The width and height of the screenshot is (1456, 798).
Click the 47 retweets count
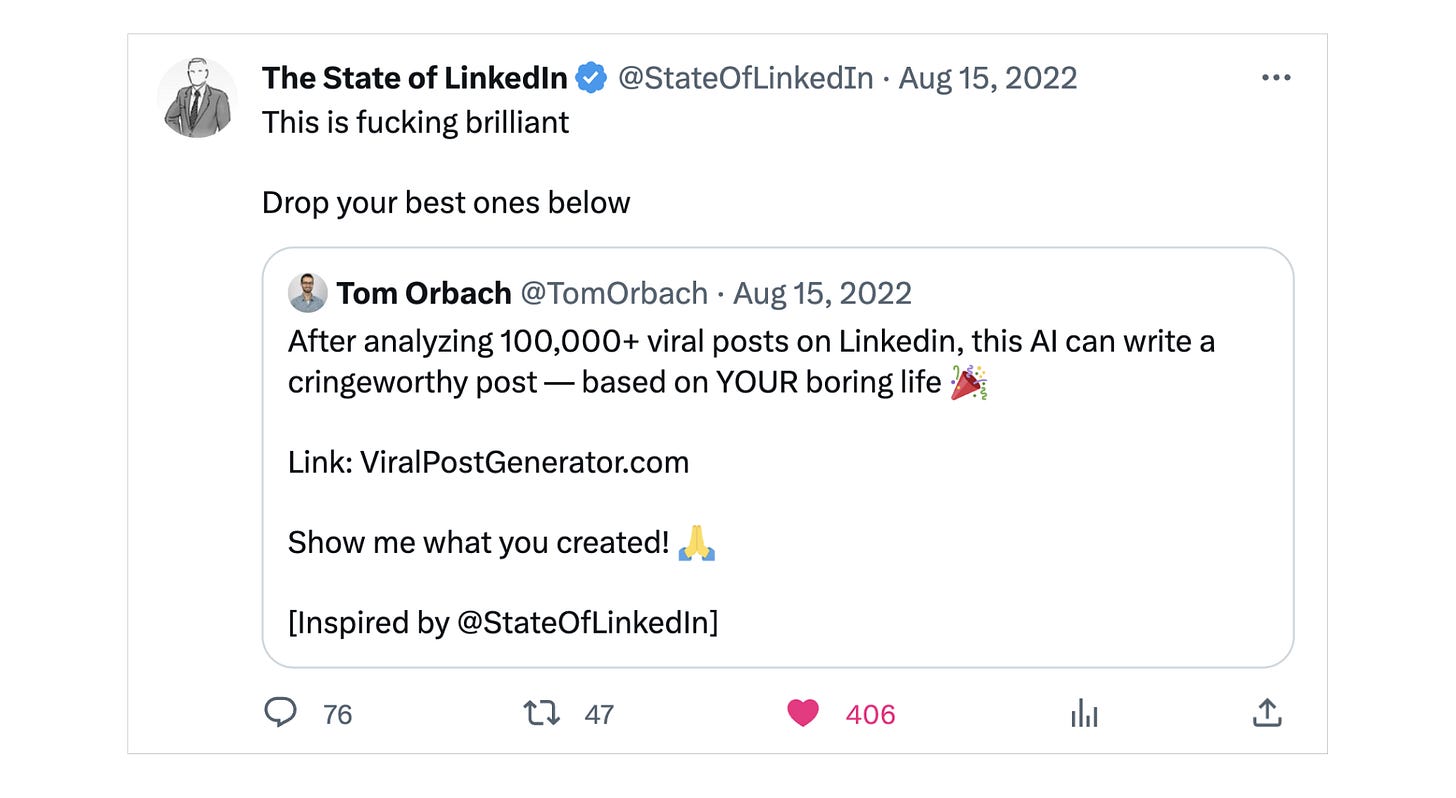[x=599, y=714]
